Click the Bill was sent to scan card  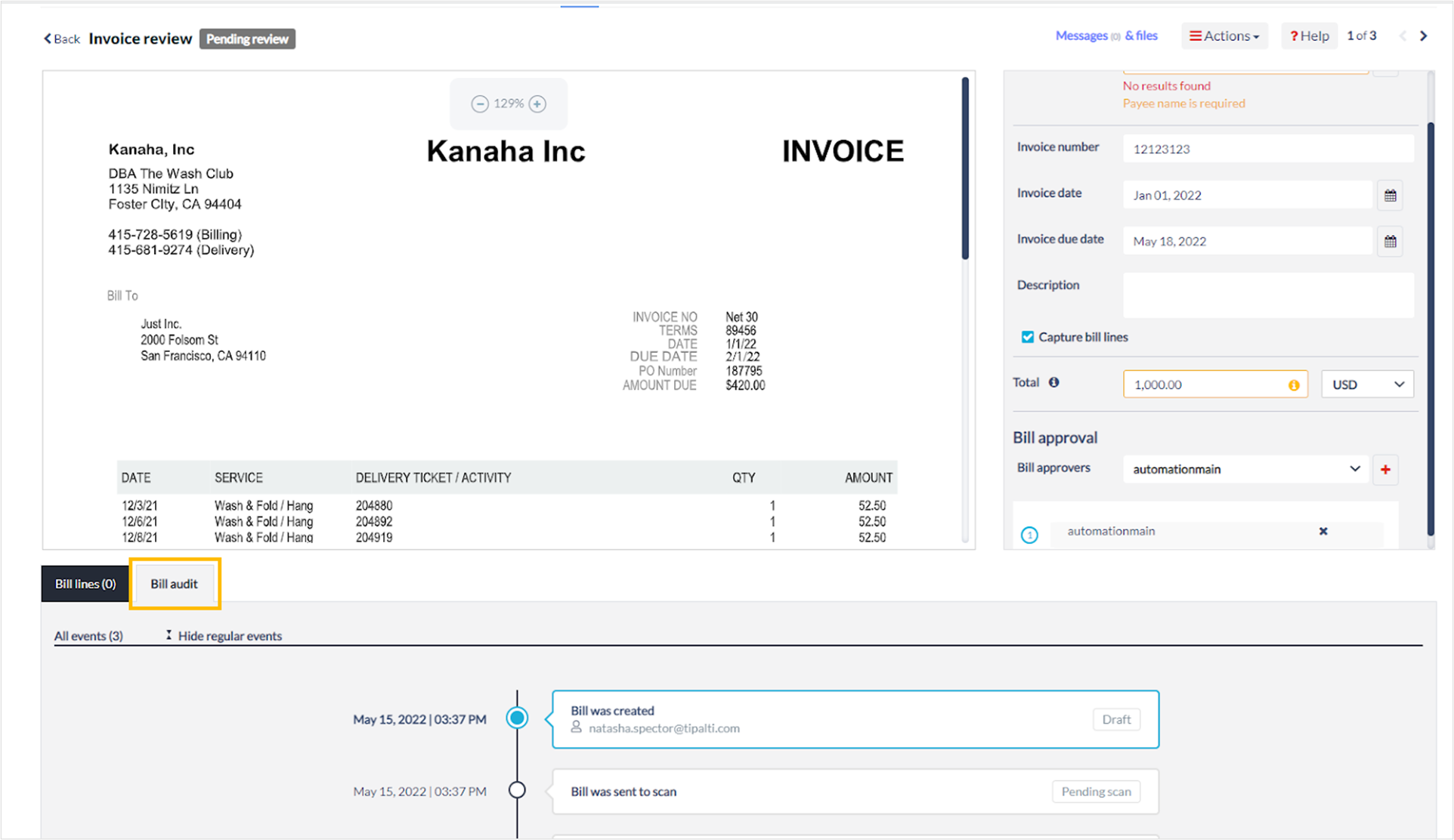click(855, 792)
